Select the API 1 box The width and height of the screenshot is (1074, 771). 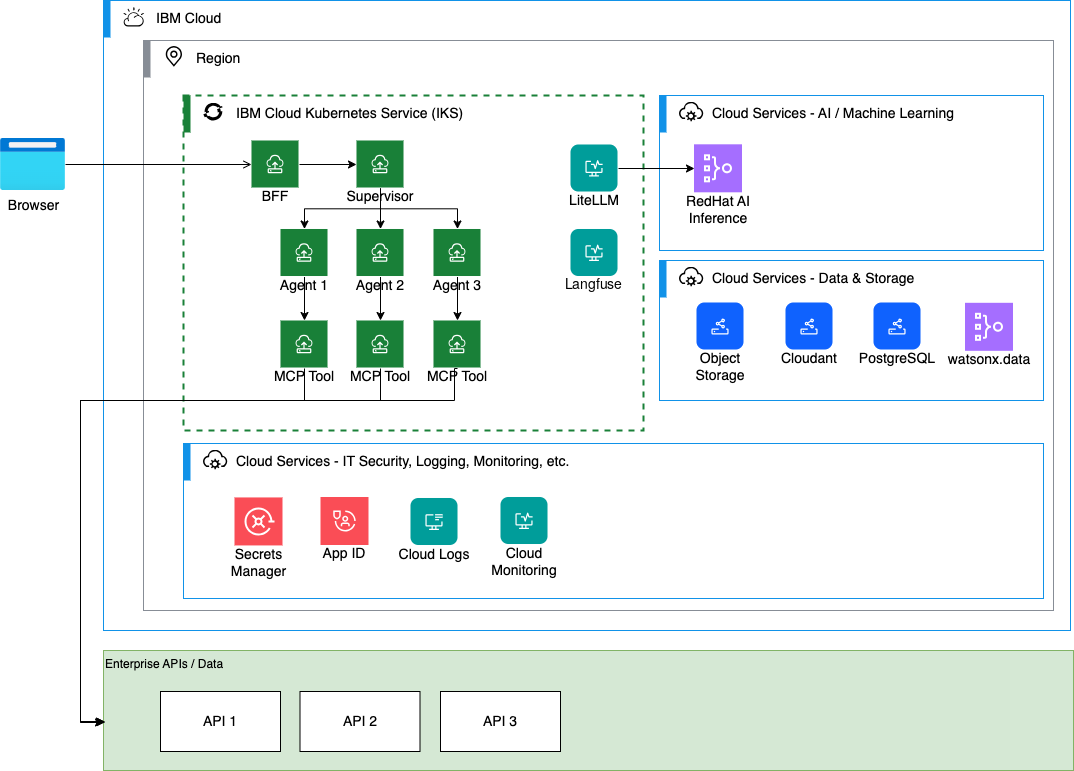click(x=221, y=721)
